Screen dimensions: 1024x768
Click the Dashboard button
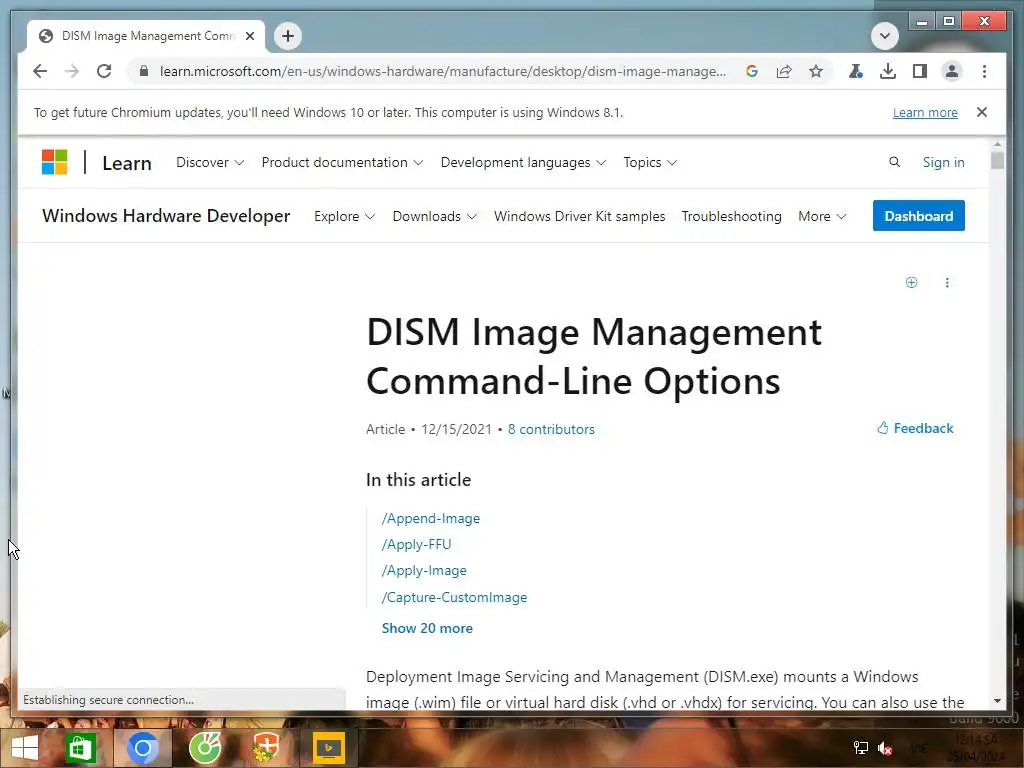click(918, 216)
